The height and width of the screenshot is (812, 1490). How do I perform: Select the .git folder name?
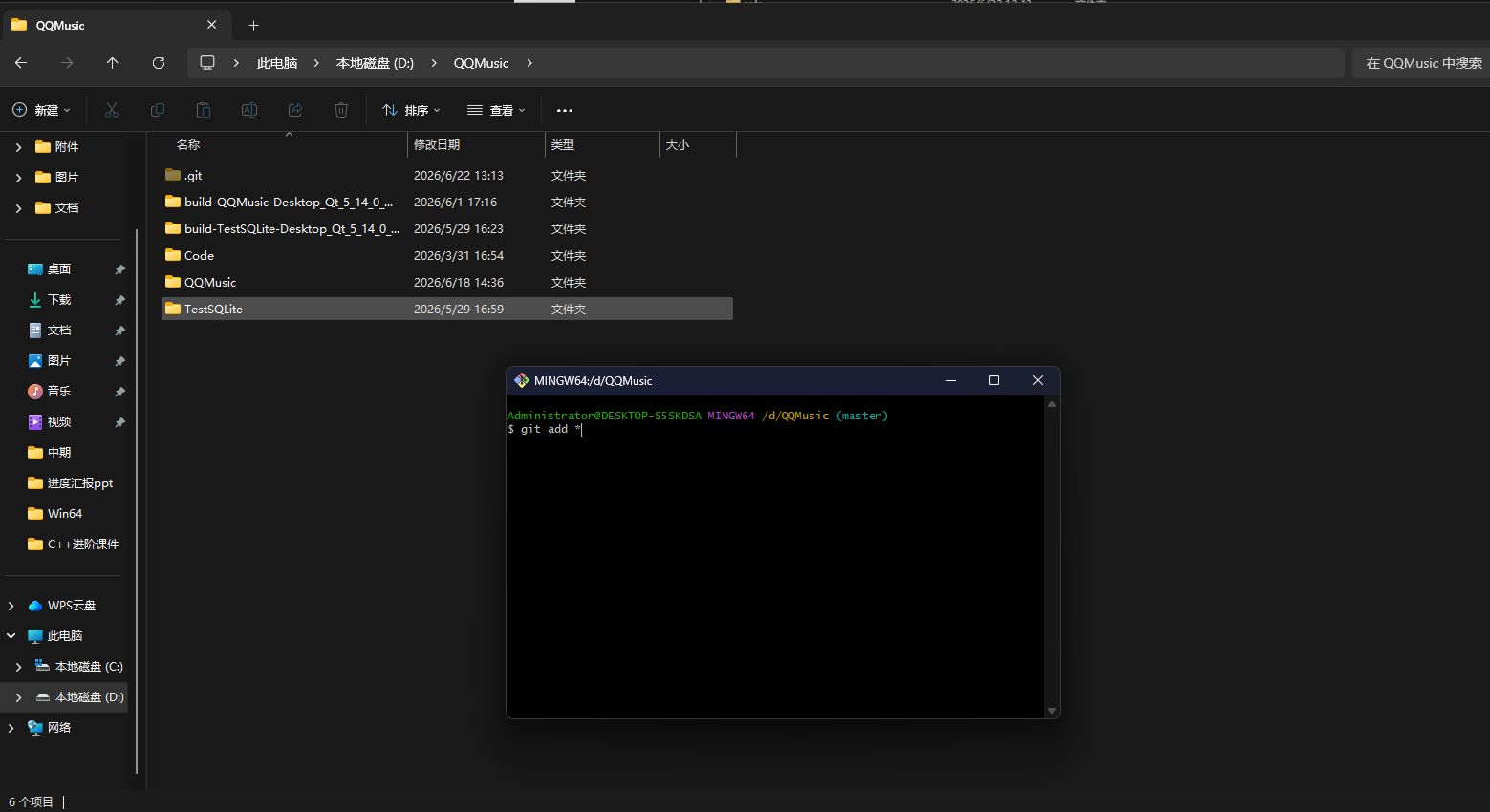click(x=193, y=176)
